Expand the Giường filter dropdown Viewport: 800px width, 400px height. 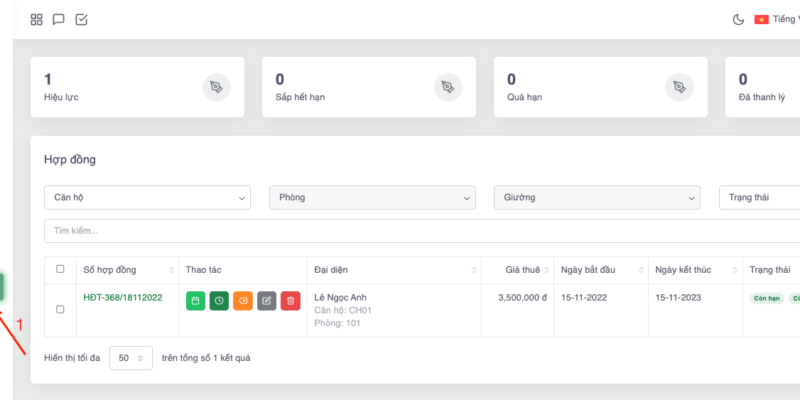597,198
